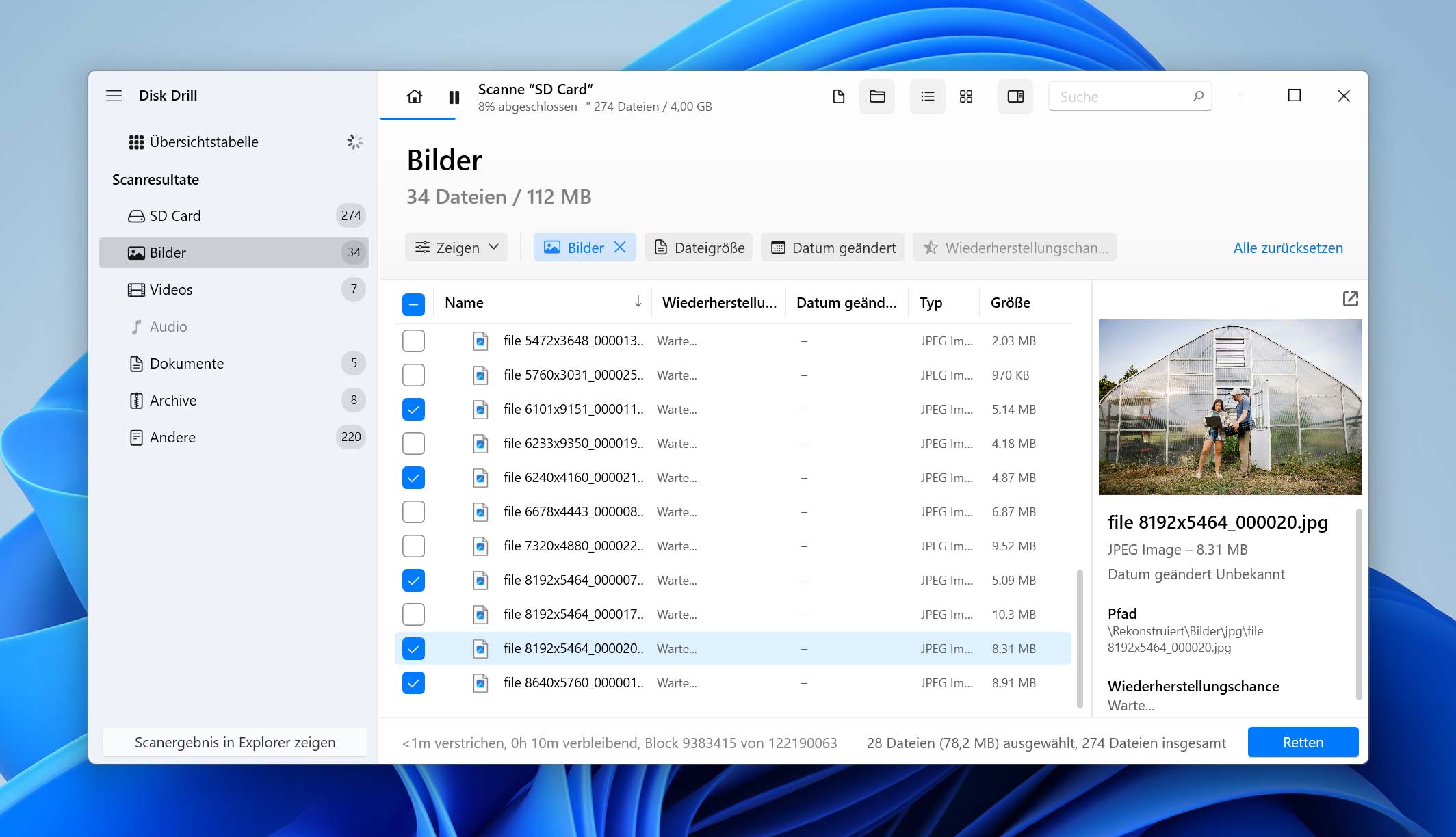Click JPEG icon of file 8640x5760_000001
The image size is (1456, 837).
coord(481,683)
